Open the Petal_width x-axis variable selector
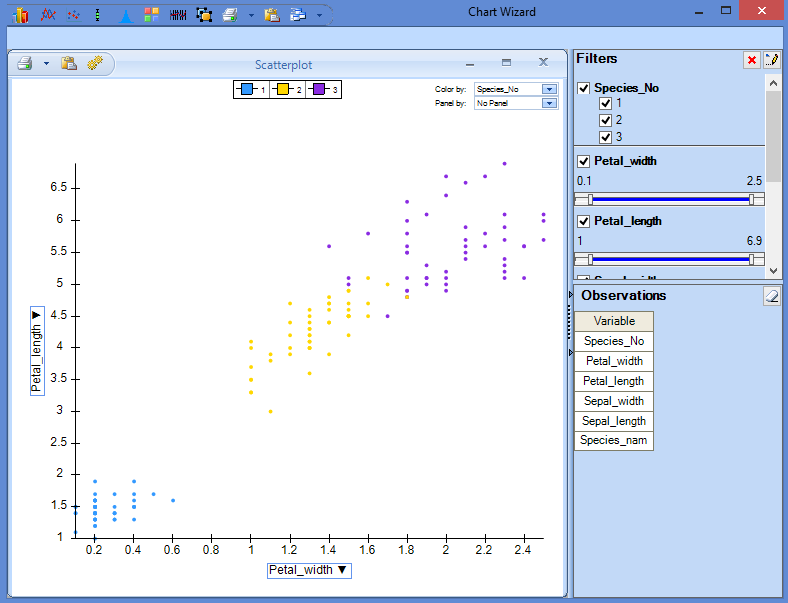Viewport: 788px width, 603px height. 309,570
